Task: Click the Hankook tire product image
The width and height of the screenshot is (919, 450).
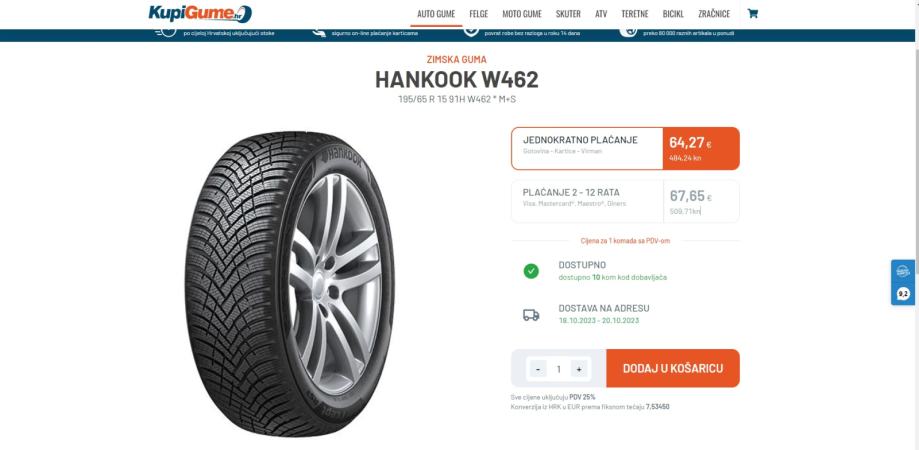Action: coord(290,284)
